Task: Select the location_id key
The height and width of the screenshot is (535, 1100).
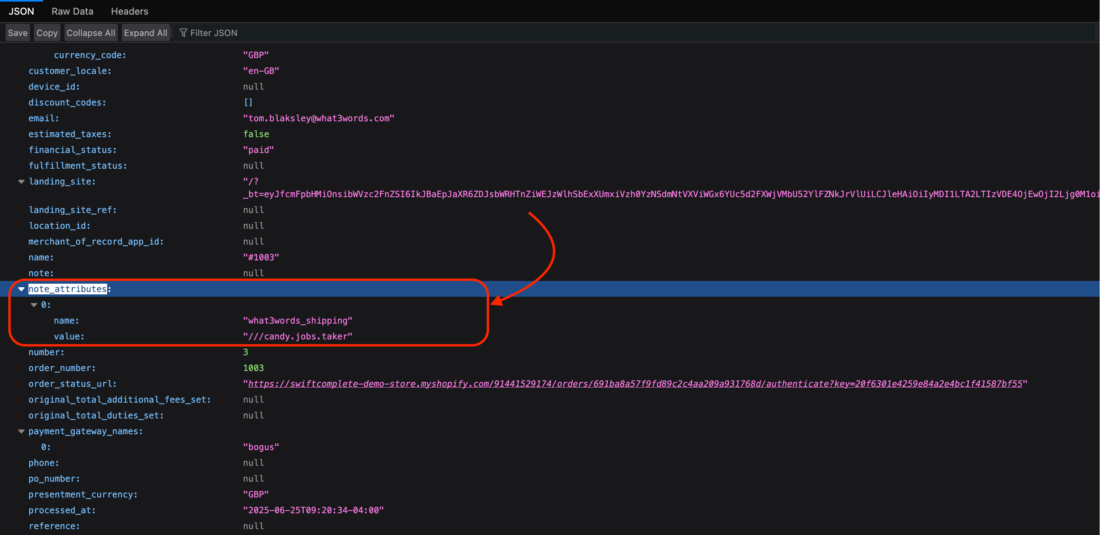Action: pos(60,226)
